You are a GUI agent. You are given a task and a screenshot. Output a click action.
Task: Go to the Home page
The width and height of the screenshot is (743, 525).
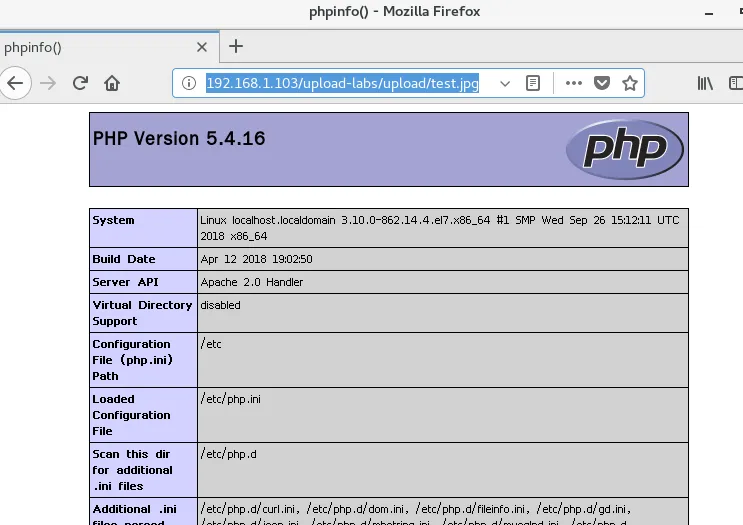(112, 83)
